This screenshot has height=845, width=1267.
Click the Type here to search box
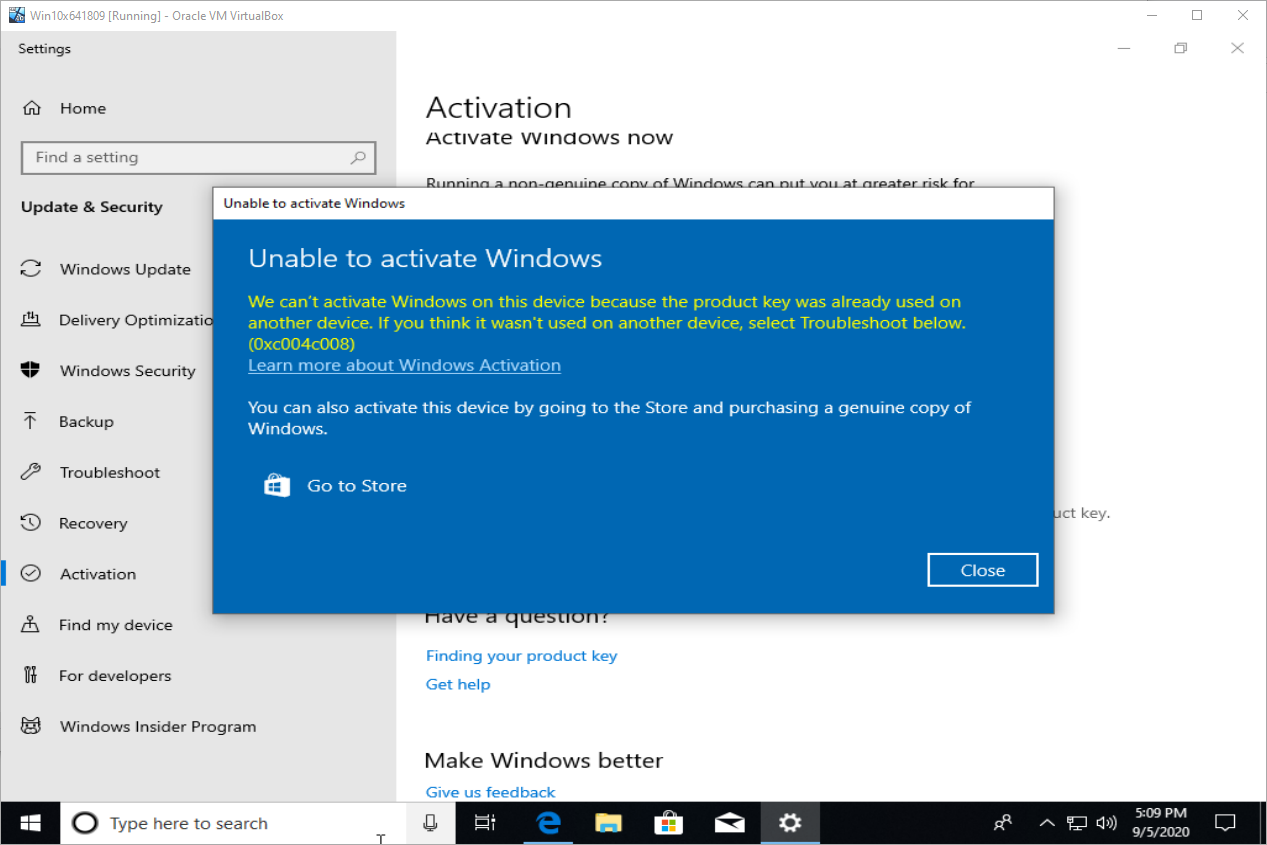[x=235, y=823]
